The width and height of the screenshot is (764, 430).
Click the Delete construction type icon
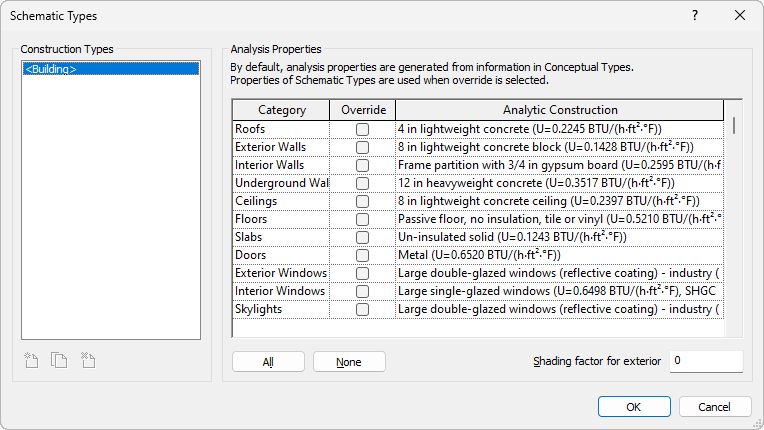click(x=88, y=361)
